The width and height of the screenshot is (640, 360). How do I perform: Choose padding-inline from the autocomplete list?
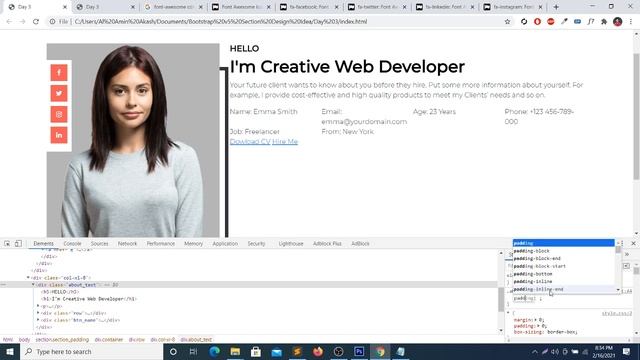click(x=564, y=282)
